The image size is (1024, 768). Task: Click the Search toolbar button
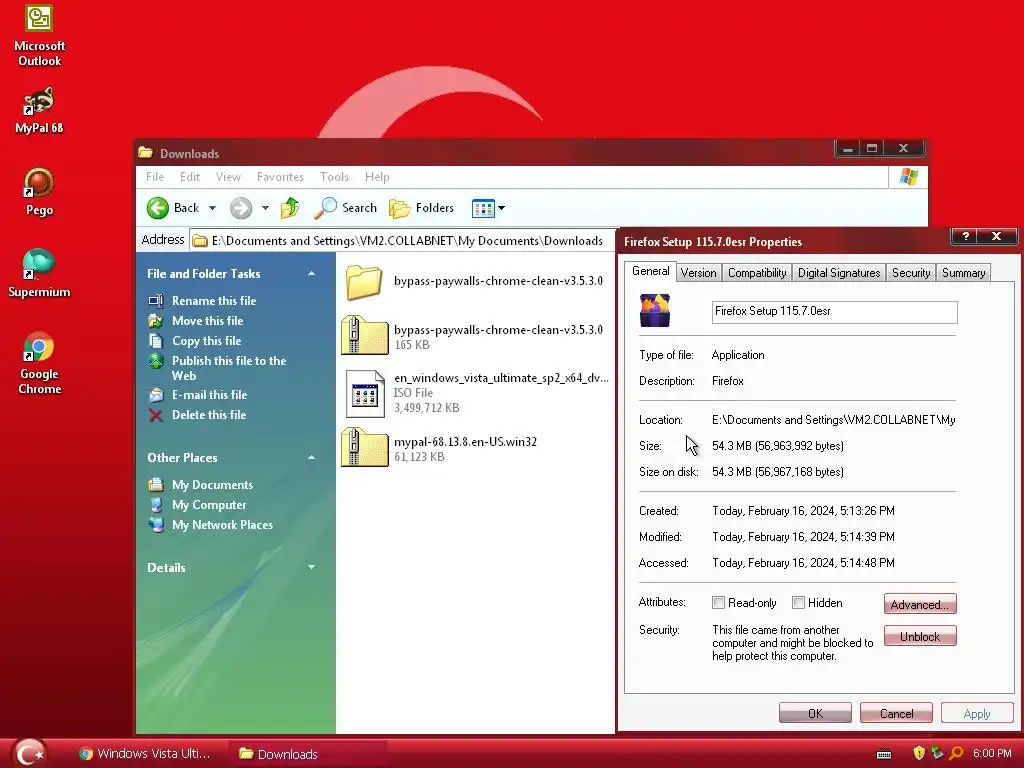(345, 208)
